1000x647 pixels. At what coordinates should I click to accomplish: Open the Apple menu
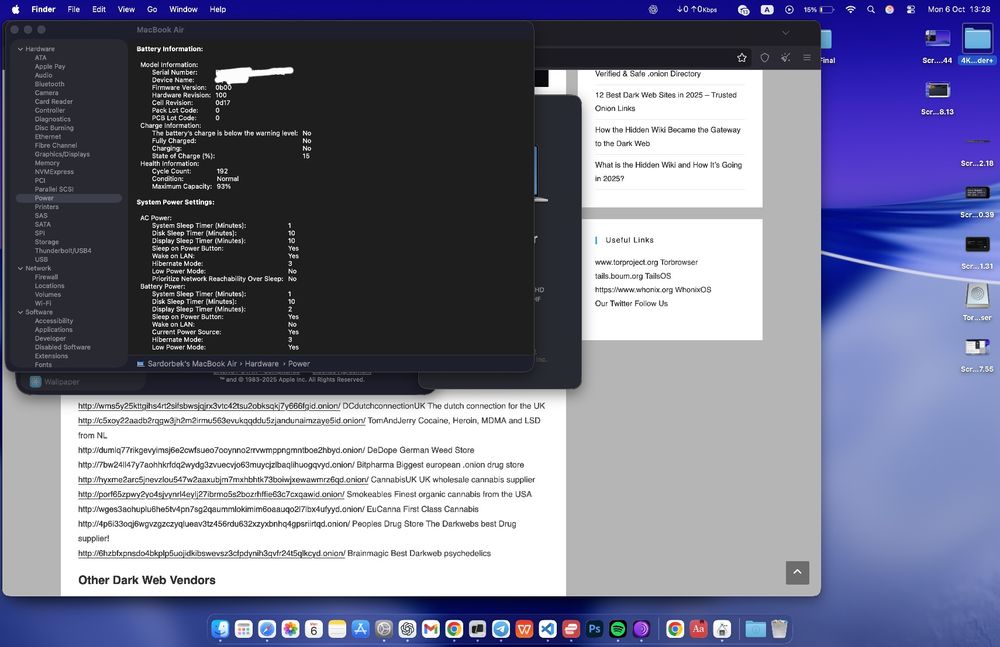15,10
